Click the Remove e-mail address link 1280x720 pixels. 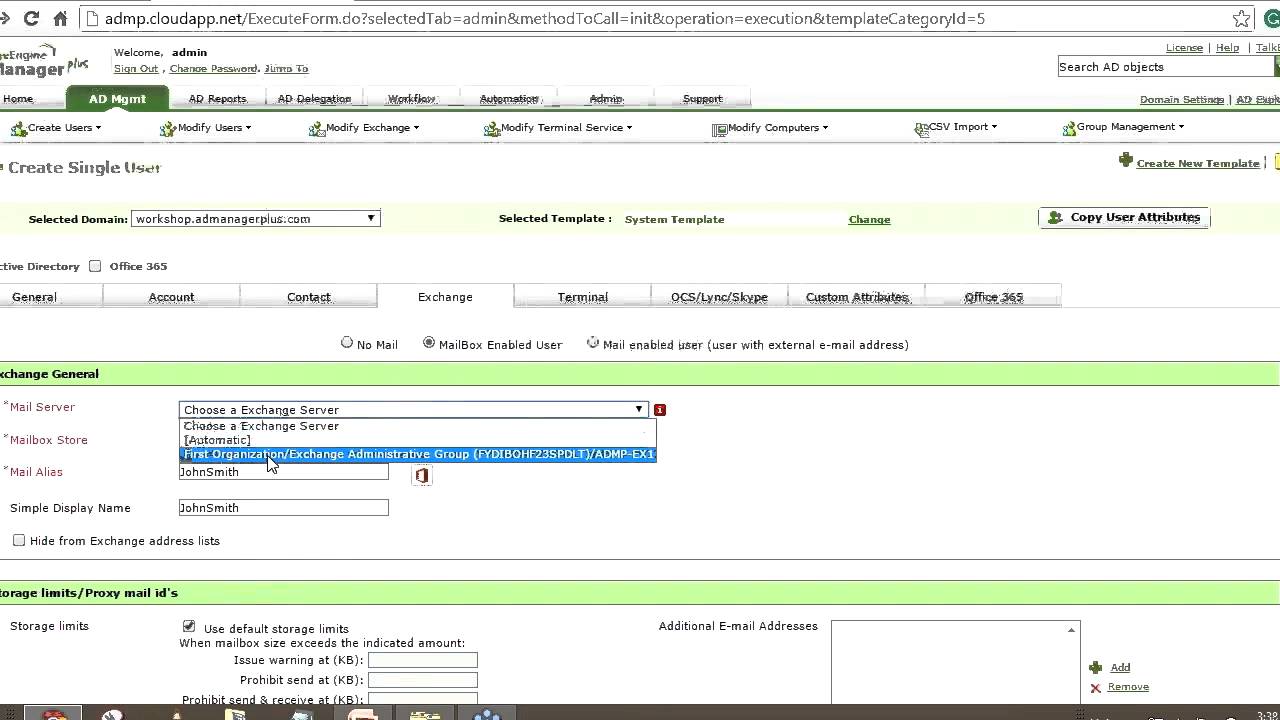coord(1128,687)
